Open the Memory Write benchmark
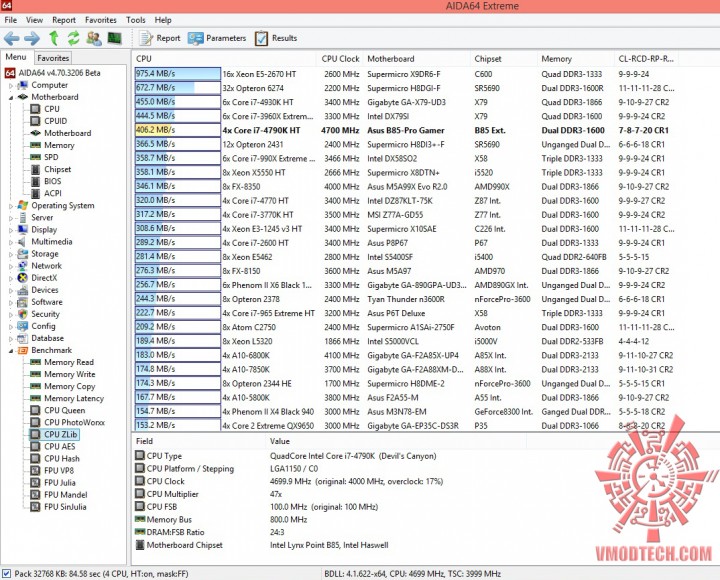 (x=69, y=374)
